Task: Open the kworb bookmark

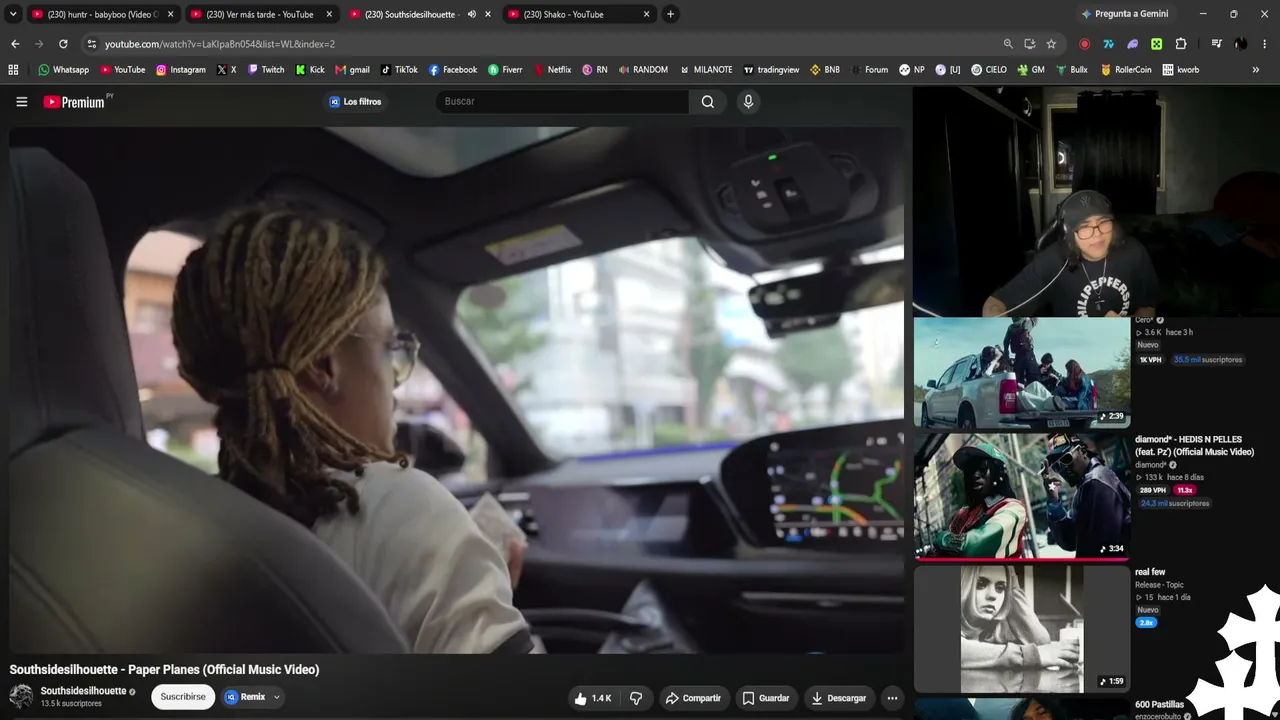Action: (1181, 70)
